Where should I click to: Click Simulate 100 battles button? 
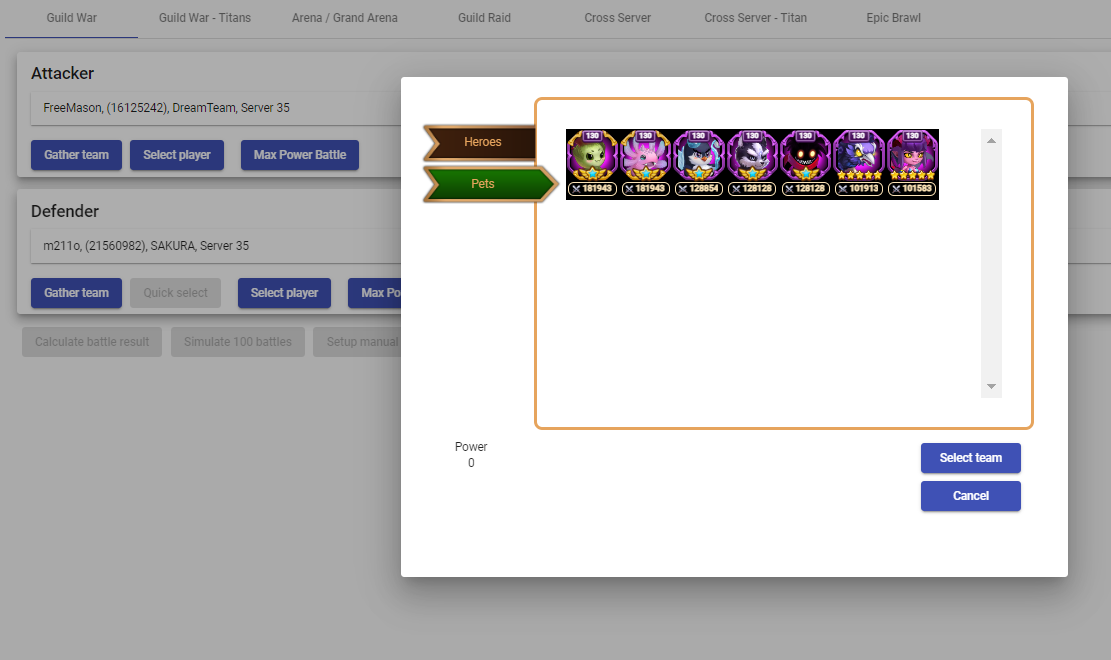point(238,342)
